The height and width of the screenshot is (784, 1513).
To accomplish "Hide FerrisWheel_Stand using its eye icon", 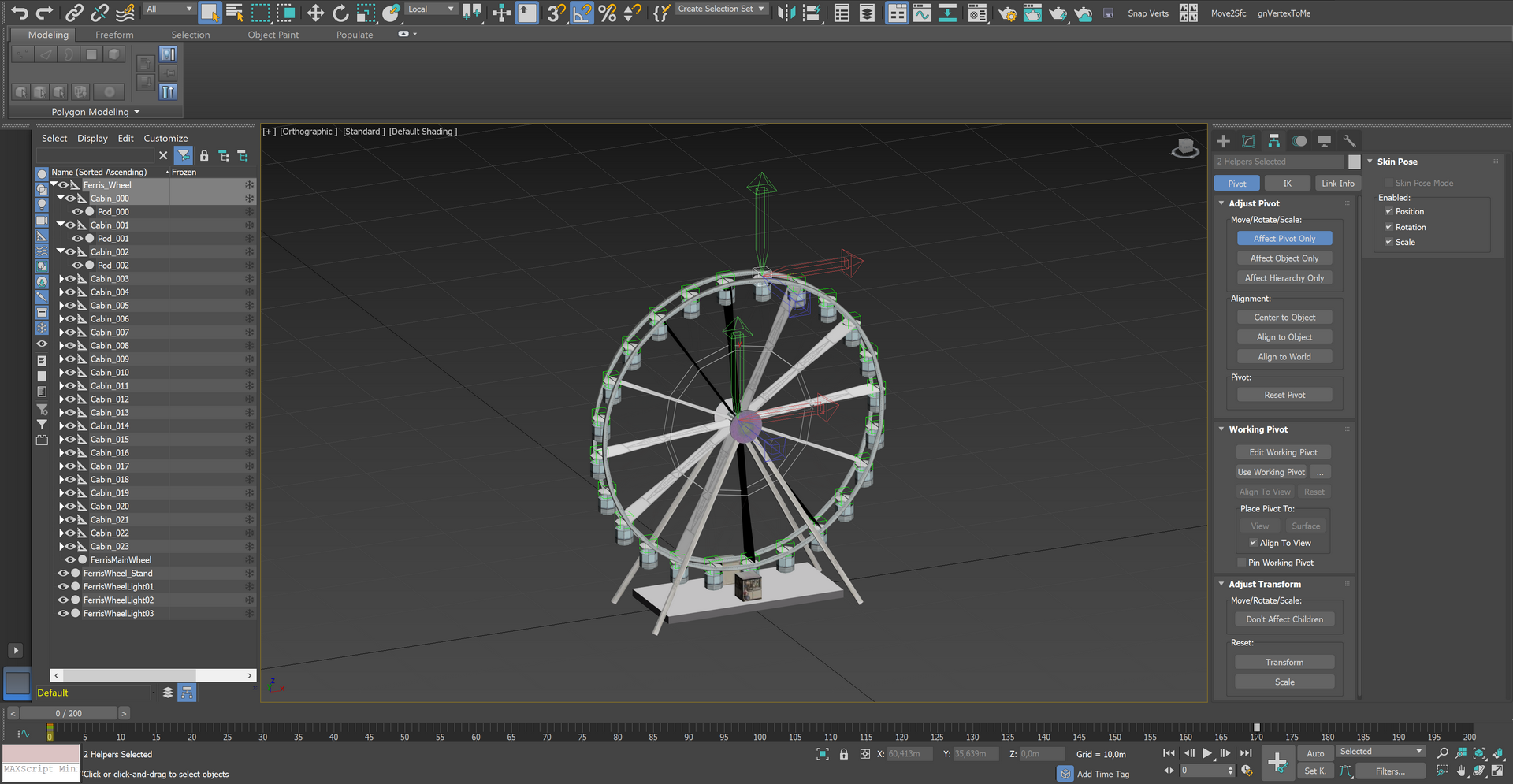I will tap(63, 574).
